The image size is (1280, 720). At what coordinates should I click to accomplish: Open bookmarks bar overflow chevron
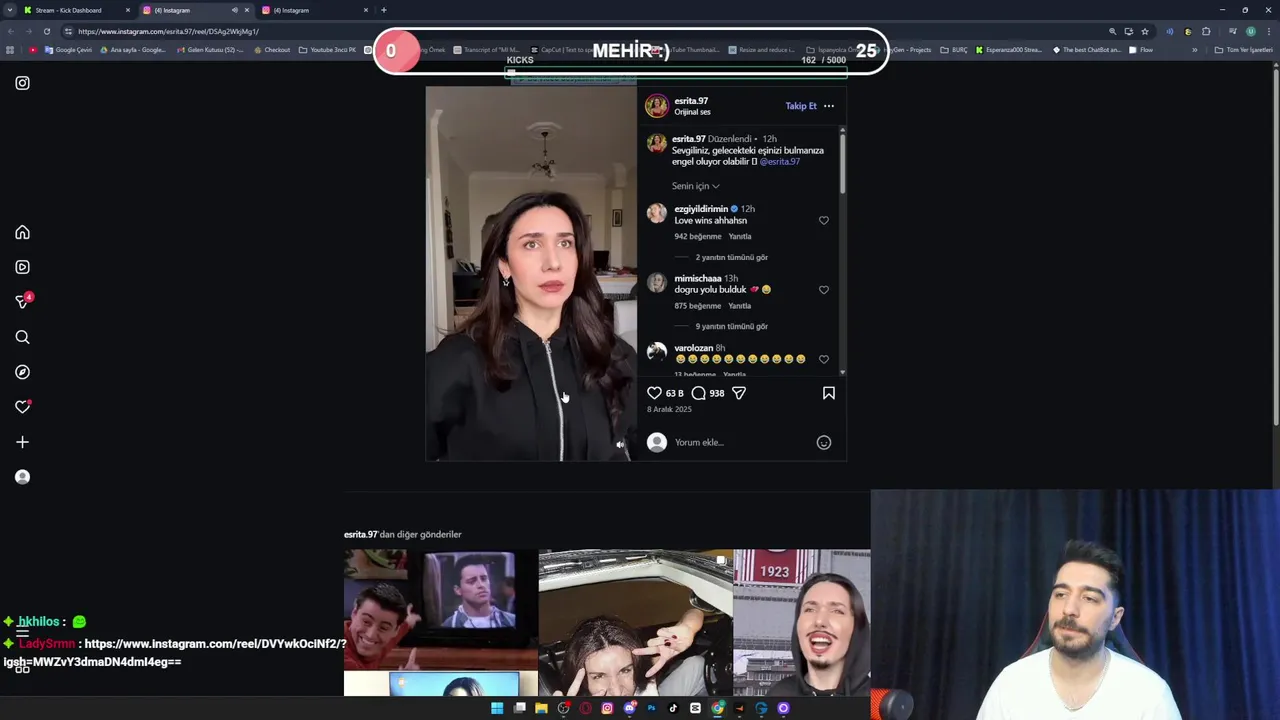coord(1194,50)
